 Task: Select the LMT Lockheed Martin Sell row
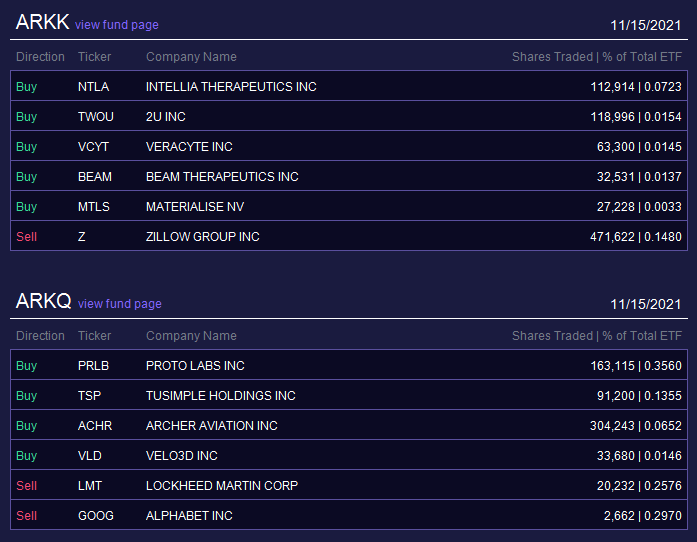349,486
